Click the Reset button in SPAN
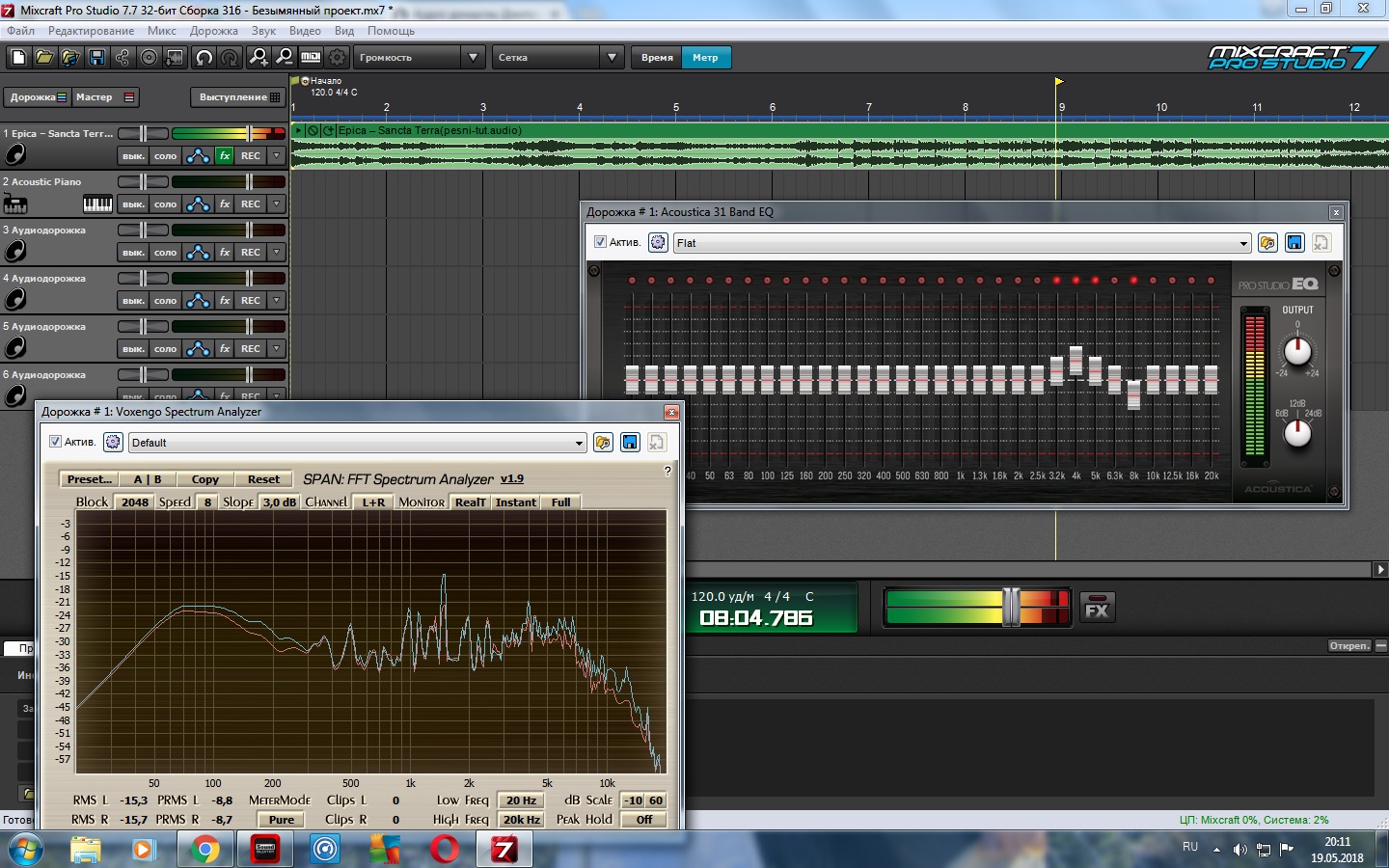1389x868 pixels. [263, 478]
